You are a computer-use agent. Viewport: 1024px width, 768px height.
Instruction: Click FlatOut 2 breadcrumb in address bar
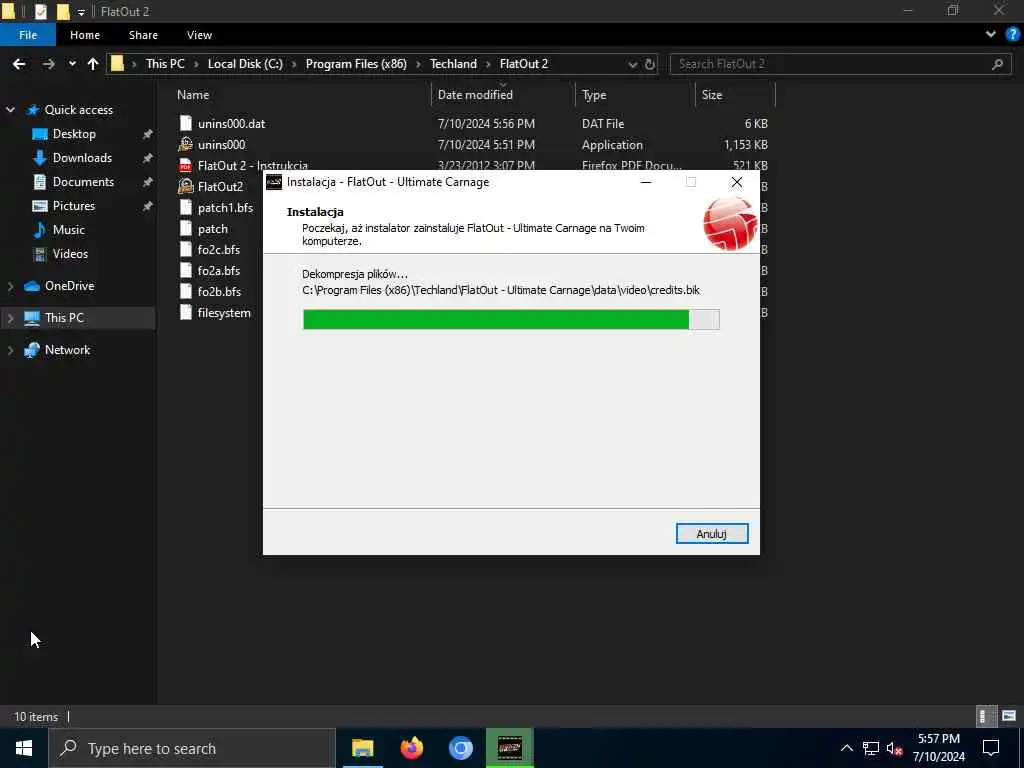click(x=524, y=64)
